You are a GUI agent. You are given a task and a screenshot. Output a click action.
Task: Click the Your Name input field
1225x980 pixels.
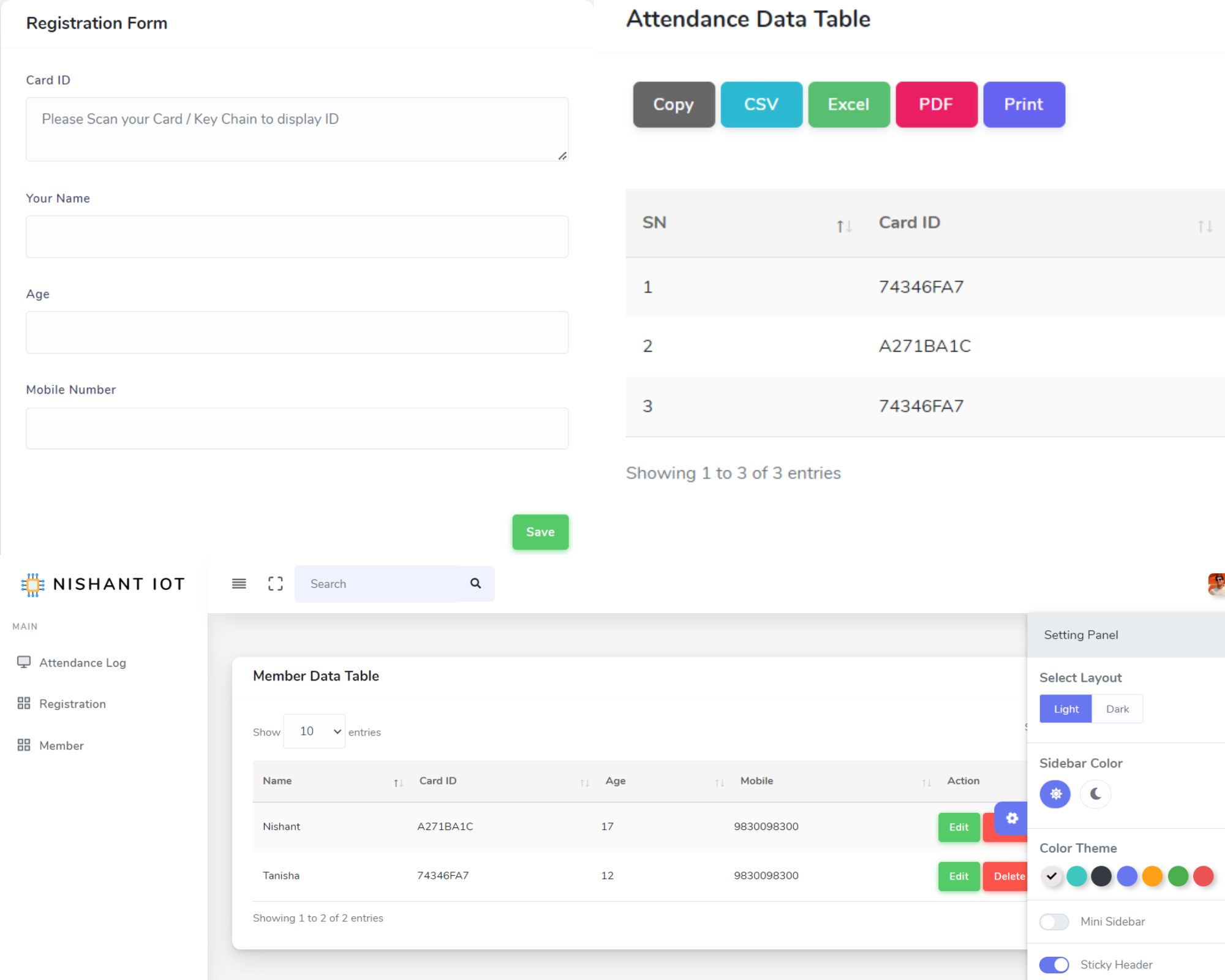(297, 237)
